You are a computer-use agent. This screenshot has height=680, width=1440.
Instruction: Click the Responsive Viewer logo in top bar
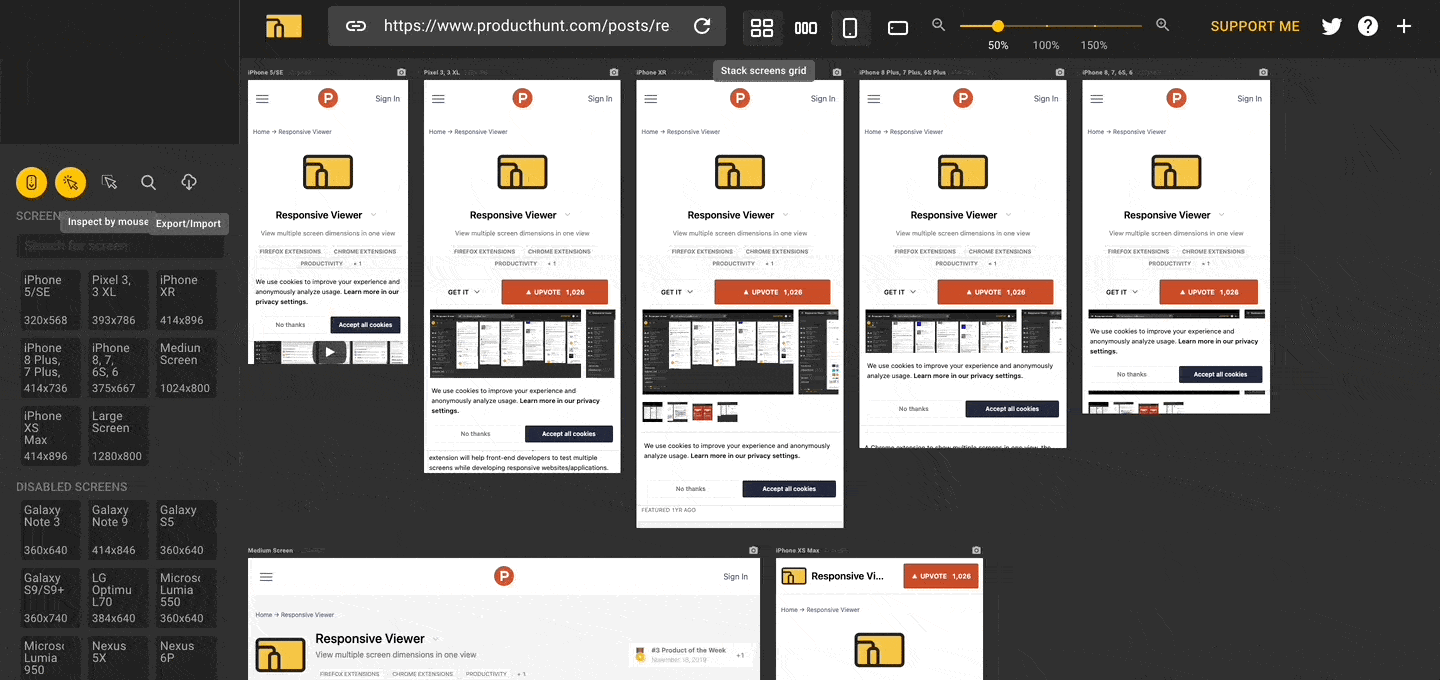coord(284,27)
